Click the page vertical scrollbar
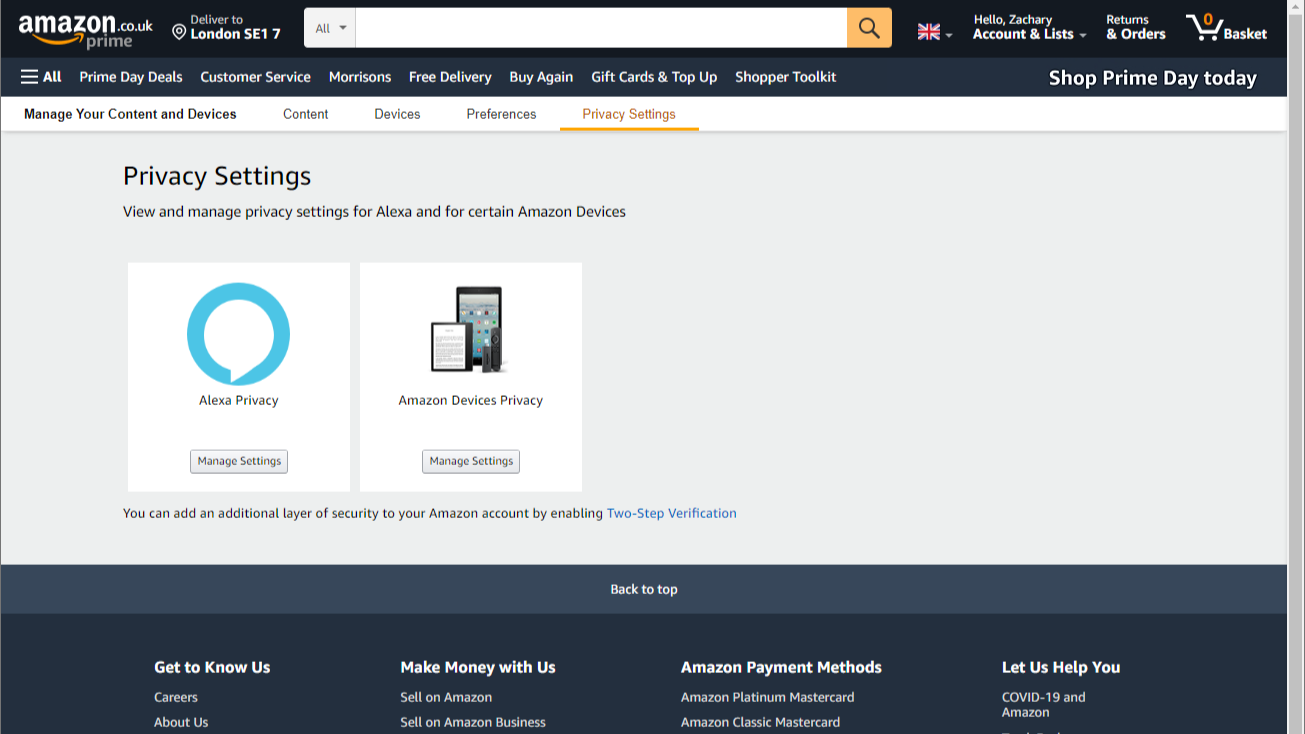Viewport: 1305px width, 734px height. 1296,367
